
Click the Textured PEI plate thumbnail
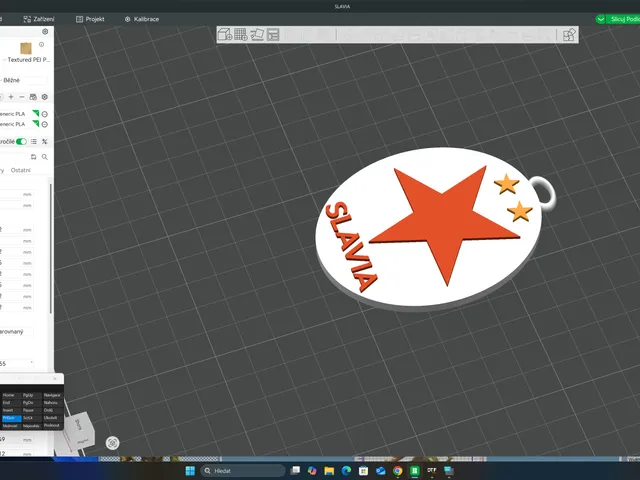click(26, 49)
